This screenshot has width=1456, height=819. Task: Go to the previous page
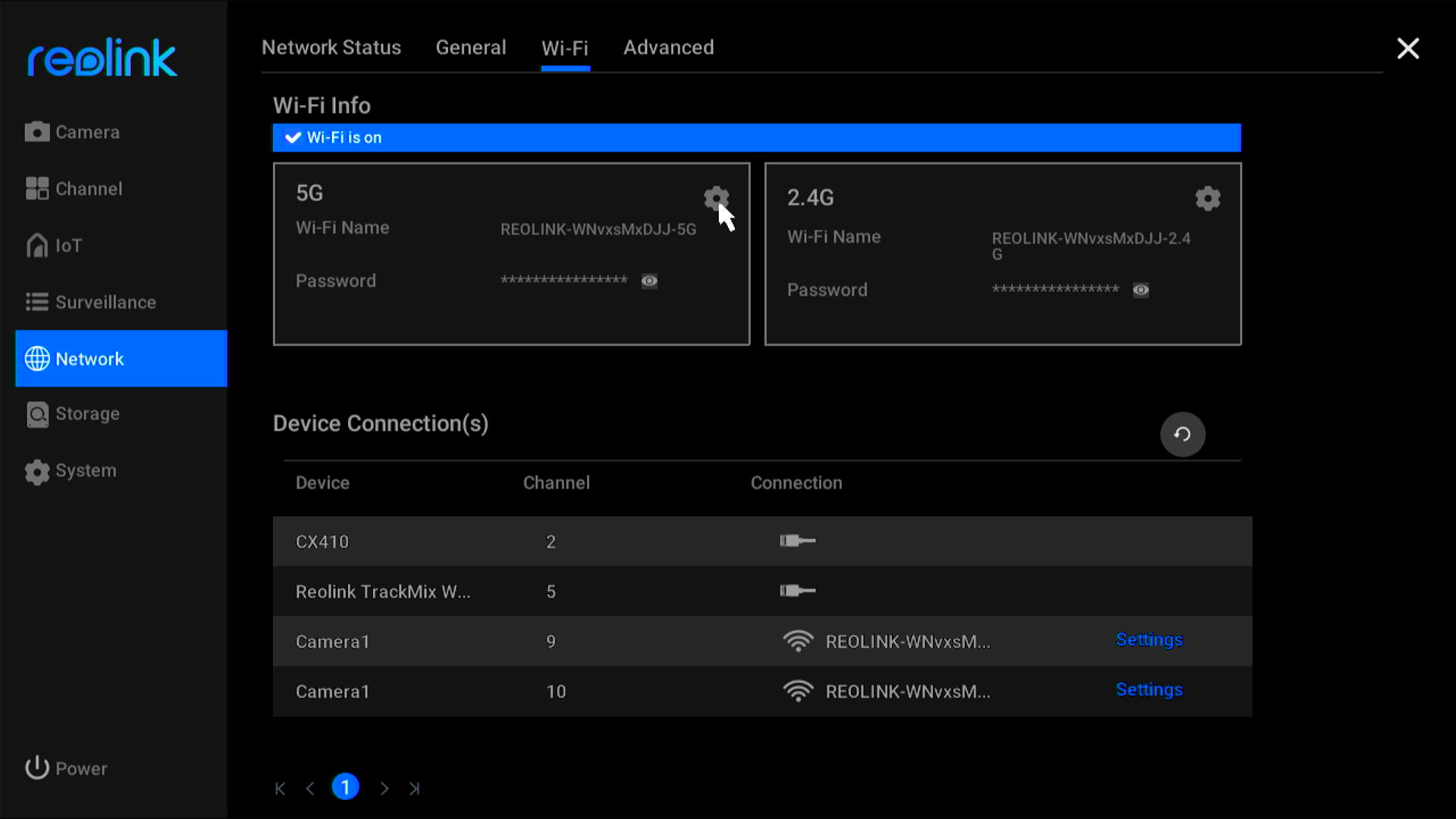(x=310, y=789)
